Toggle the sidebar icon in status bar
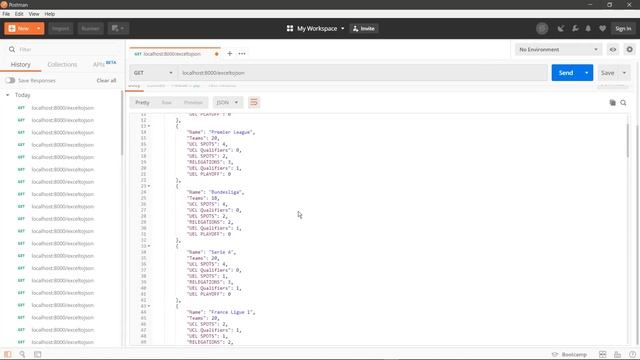640x360 pixels. [x=8, y=354]
